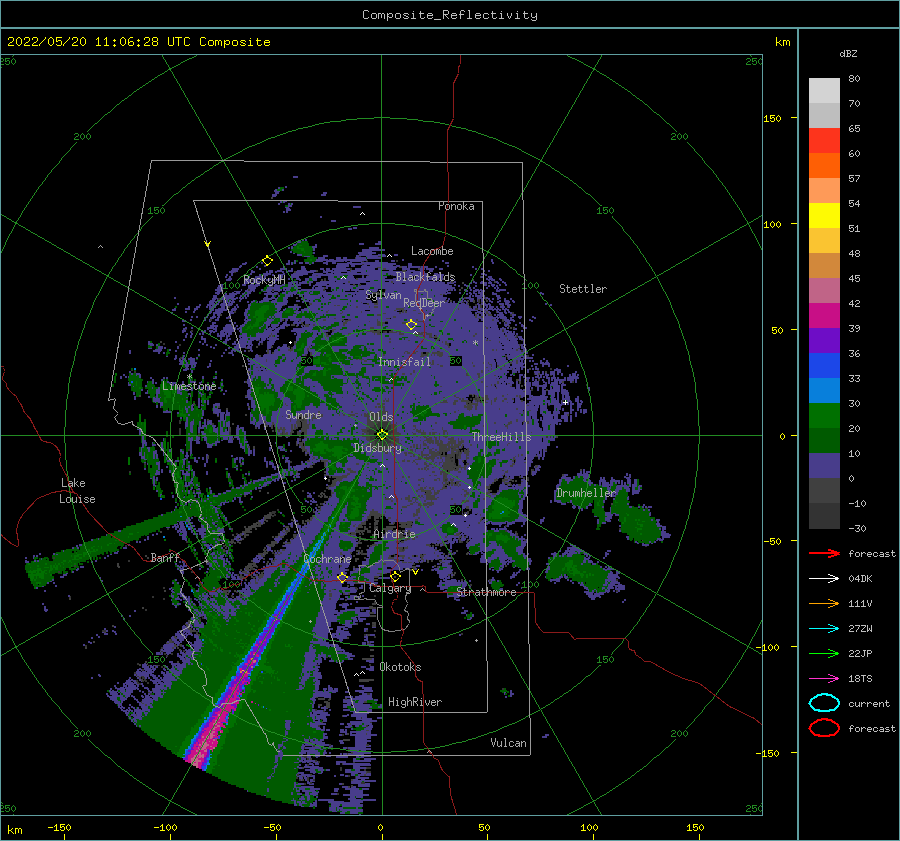Click the Composite_Reflectivity title
Viewport: 900px width, 841px height.
point(450,15)
